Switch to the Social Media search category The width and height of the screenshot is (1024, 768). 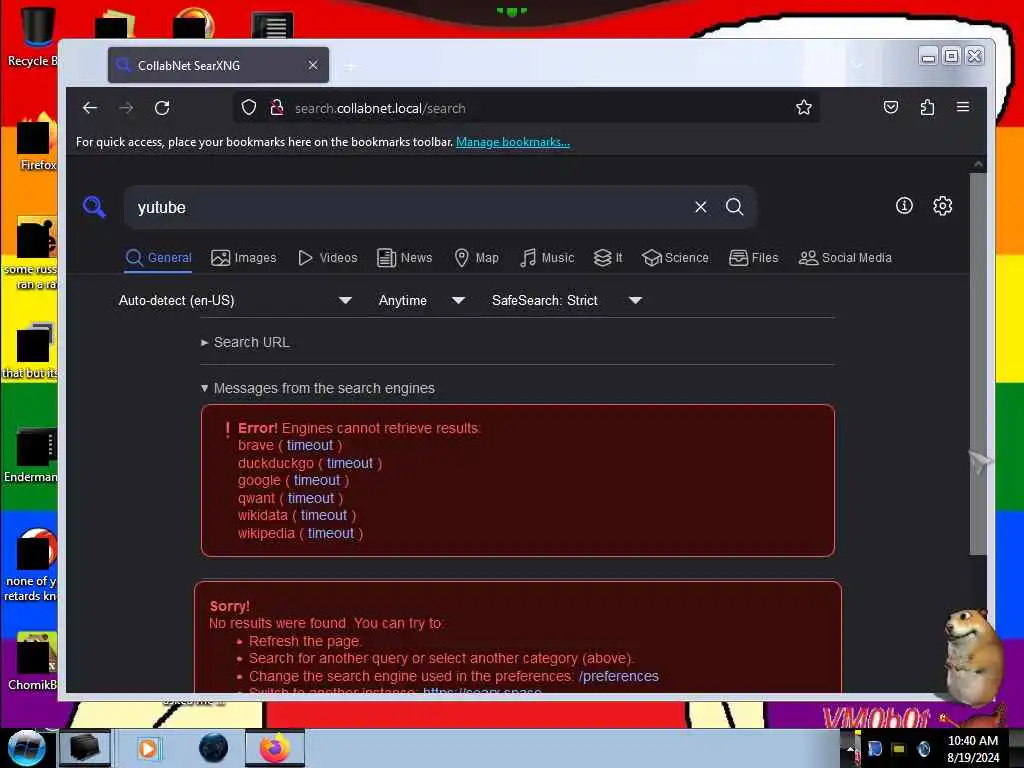point(845,258)
